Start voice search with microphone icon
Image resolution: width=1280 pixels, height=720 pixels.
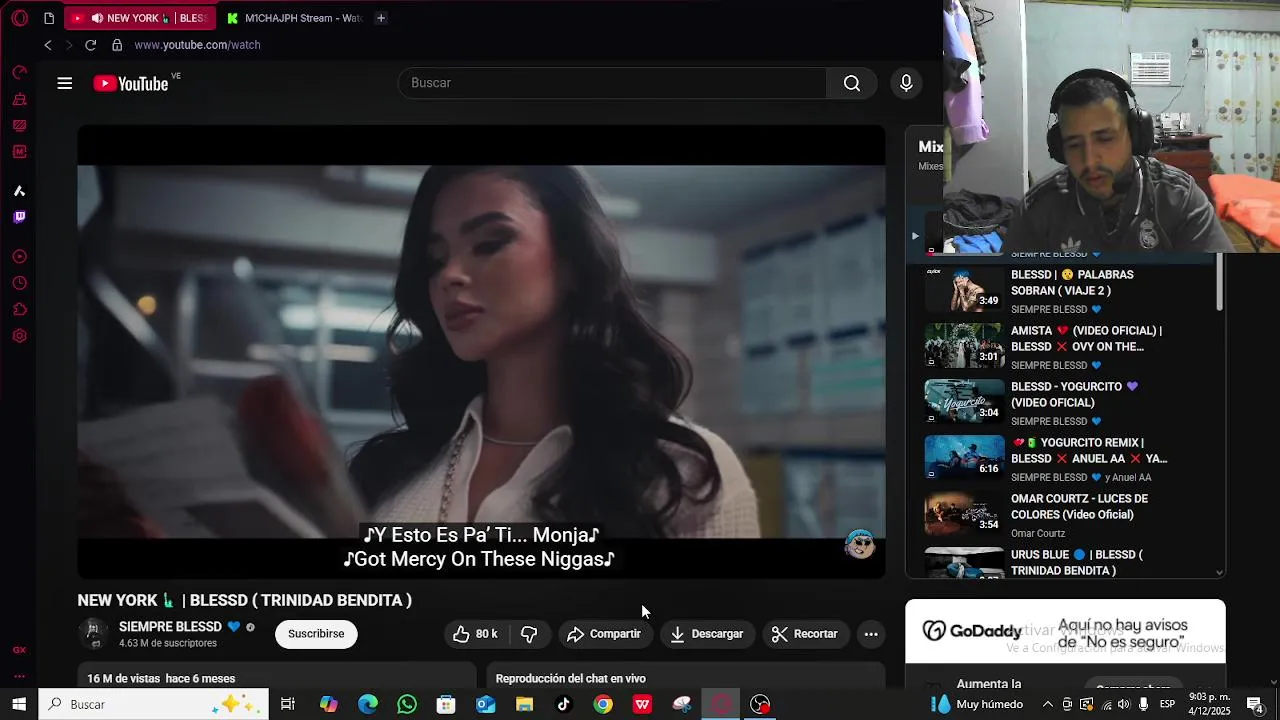click(x=906, y=83)
